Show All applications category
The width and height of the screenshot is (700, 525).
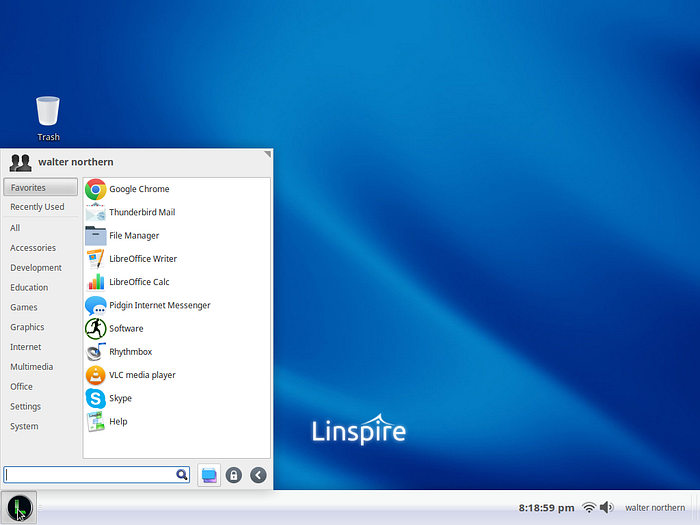41,228
